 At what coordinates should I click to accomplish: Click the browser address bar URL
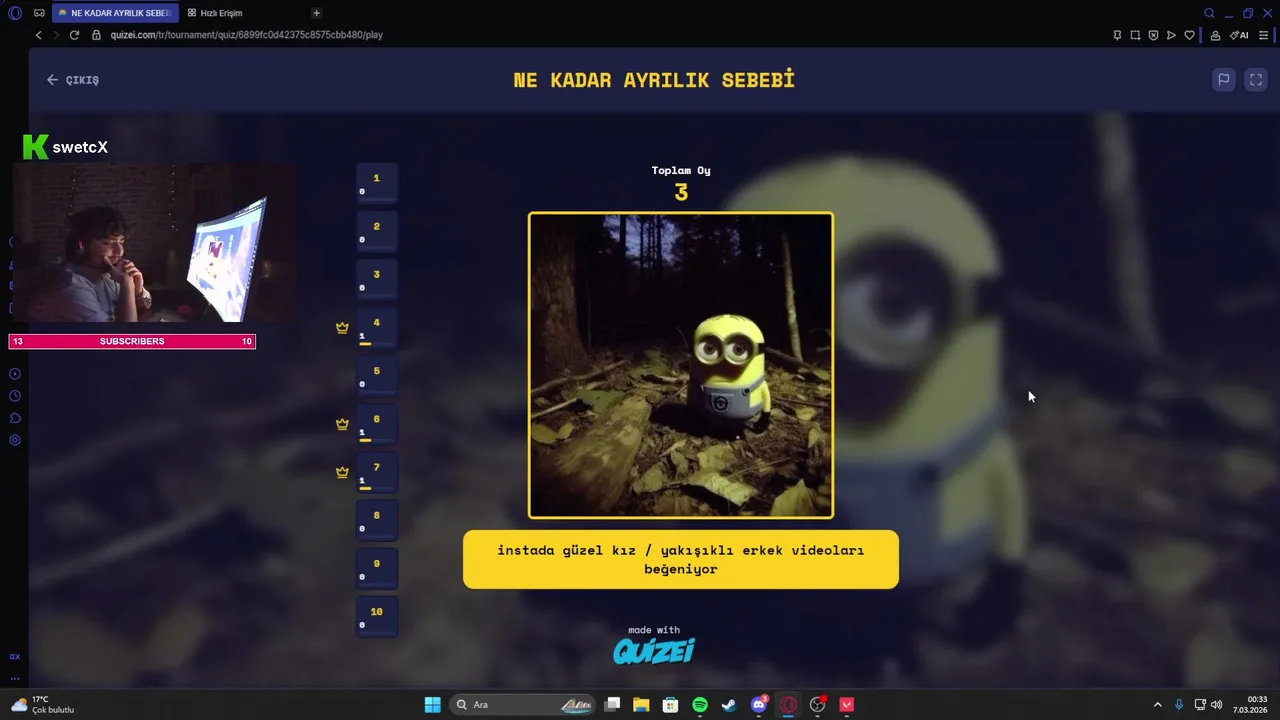click(x=246, y=35)
